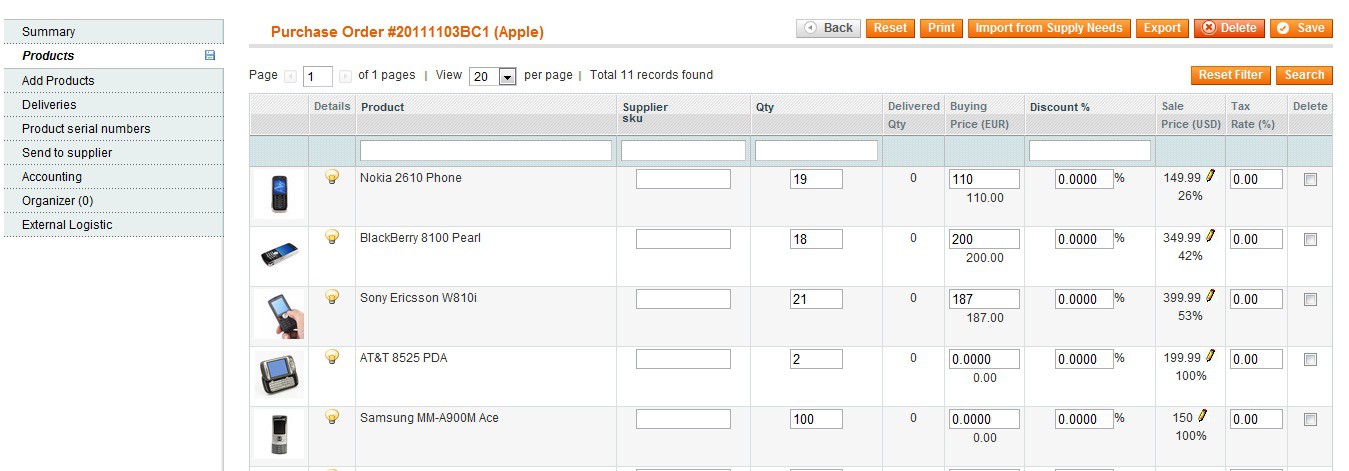The height and width of the screenshot is (471, 1349).
Task: Edit Qty field for Samsung MM-A900M Ace
Action: (816, 419)
